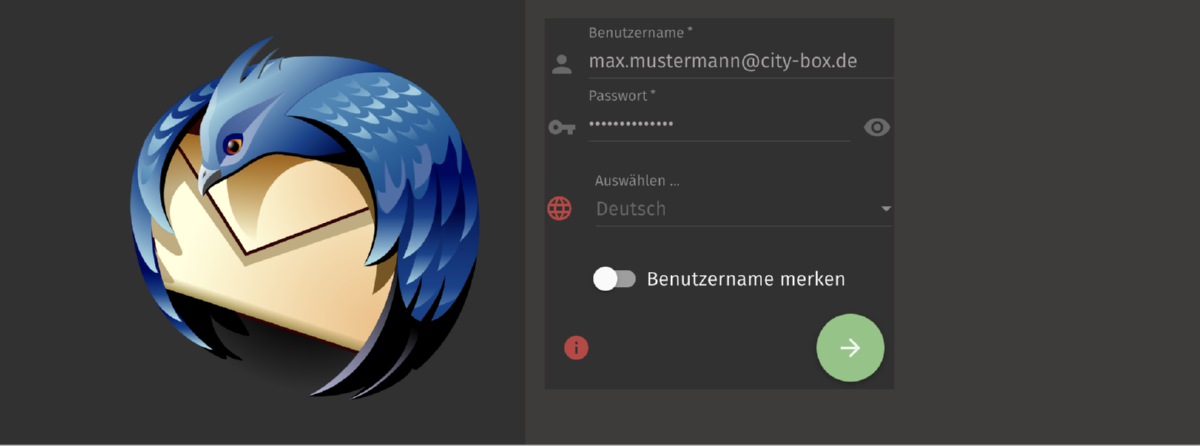Click the "Benutzername *" field label
Screen dimensions: 1200x446
click(641, 33)
